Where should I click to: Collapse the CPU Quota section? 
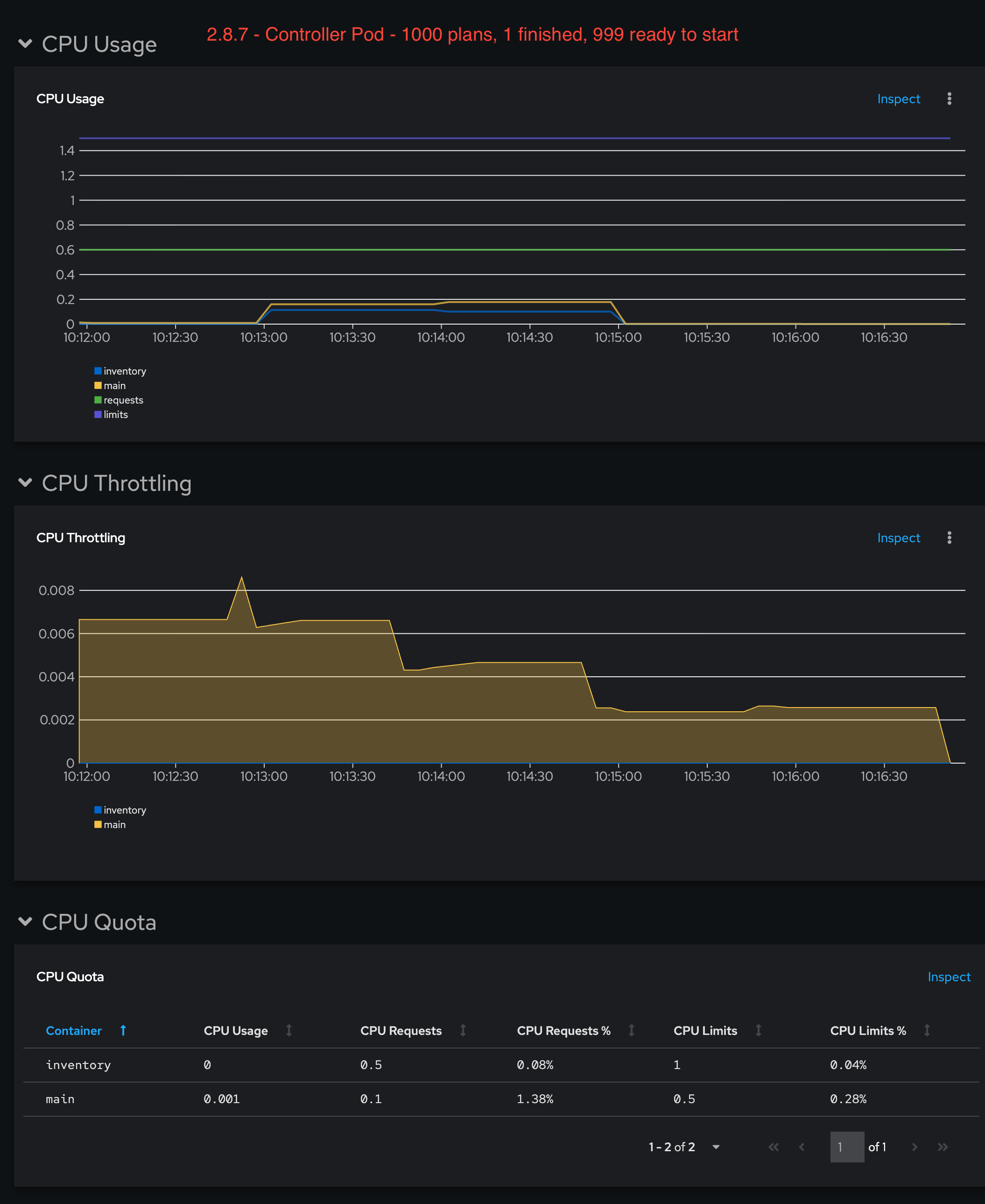25,921
